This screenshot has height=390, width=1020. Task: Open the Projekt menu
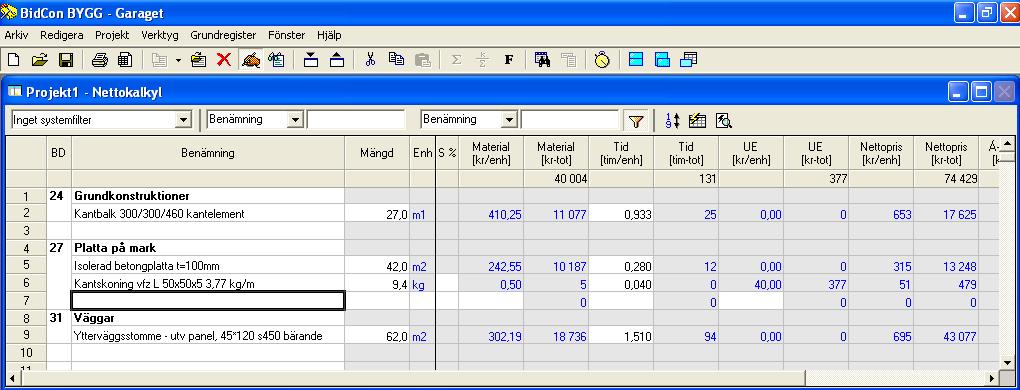click(112, 35)
